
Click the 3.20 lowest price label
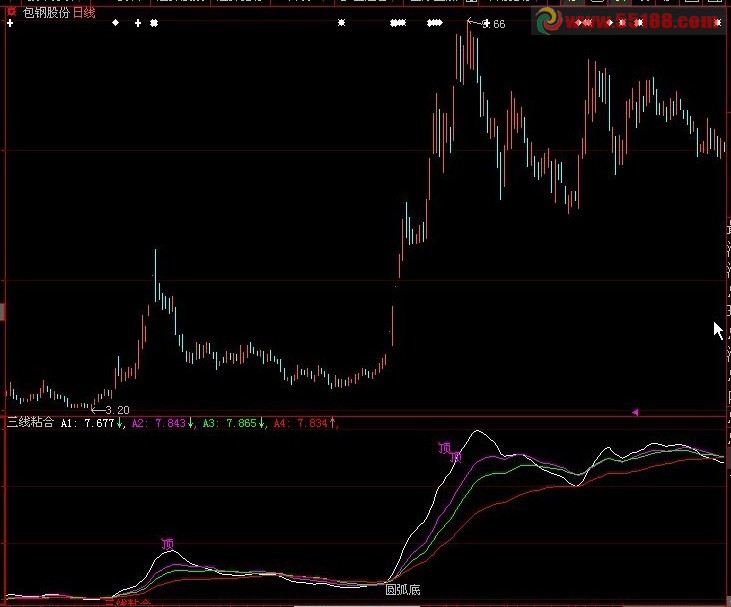pyautogui.click(x=117, y=410)
